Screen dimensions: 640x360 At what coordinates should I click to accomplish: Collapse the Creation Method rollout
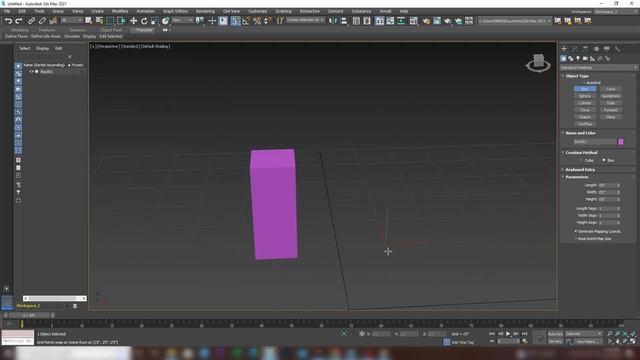598,152
